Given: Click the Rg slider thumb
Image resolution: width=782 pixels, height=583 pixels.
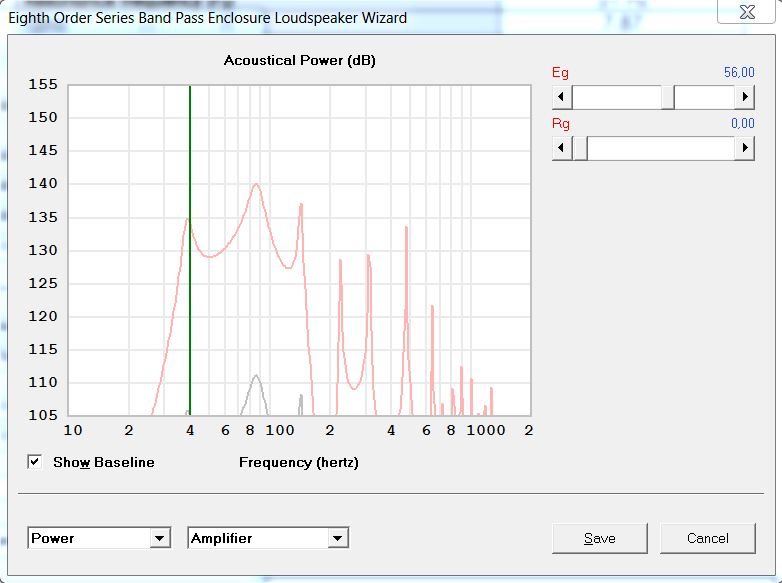Looking at the screenshot, I should (x=580, y=148).
